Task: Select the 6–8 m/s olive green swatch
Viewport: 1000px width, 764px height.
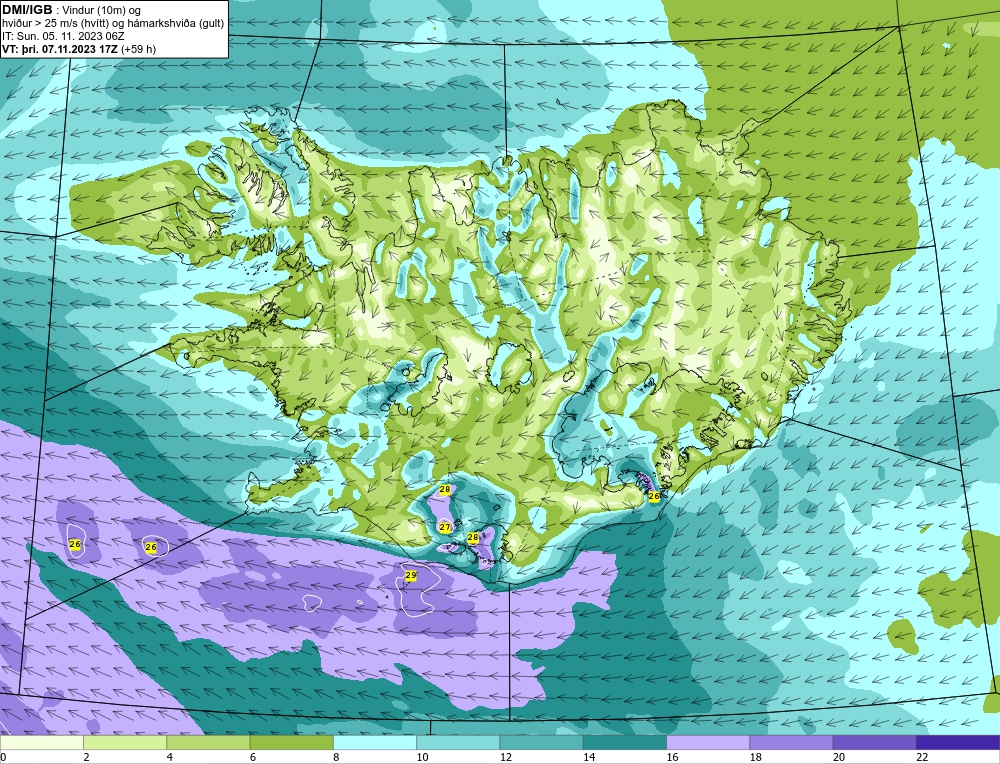Action: pyautogui.click(x=291, y=742)
